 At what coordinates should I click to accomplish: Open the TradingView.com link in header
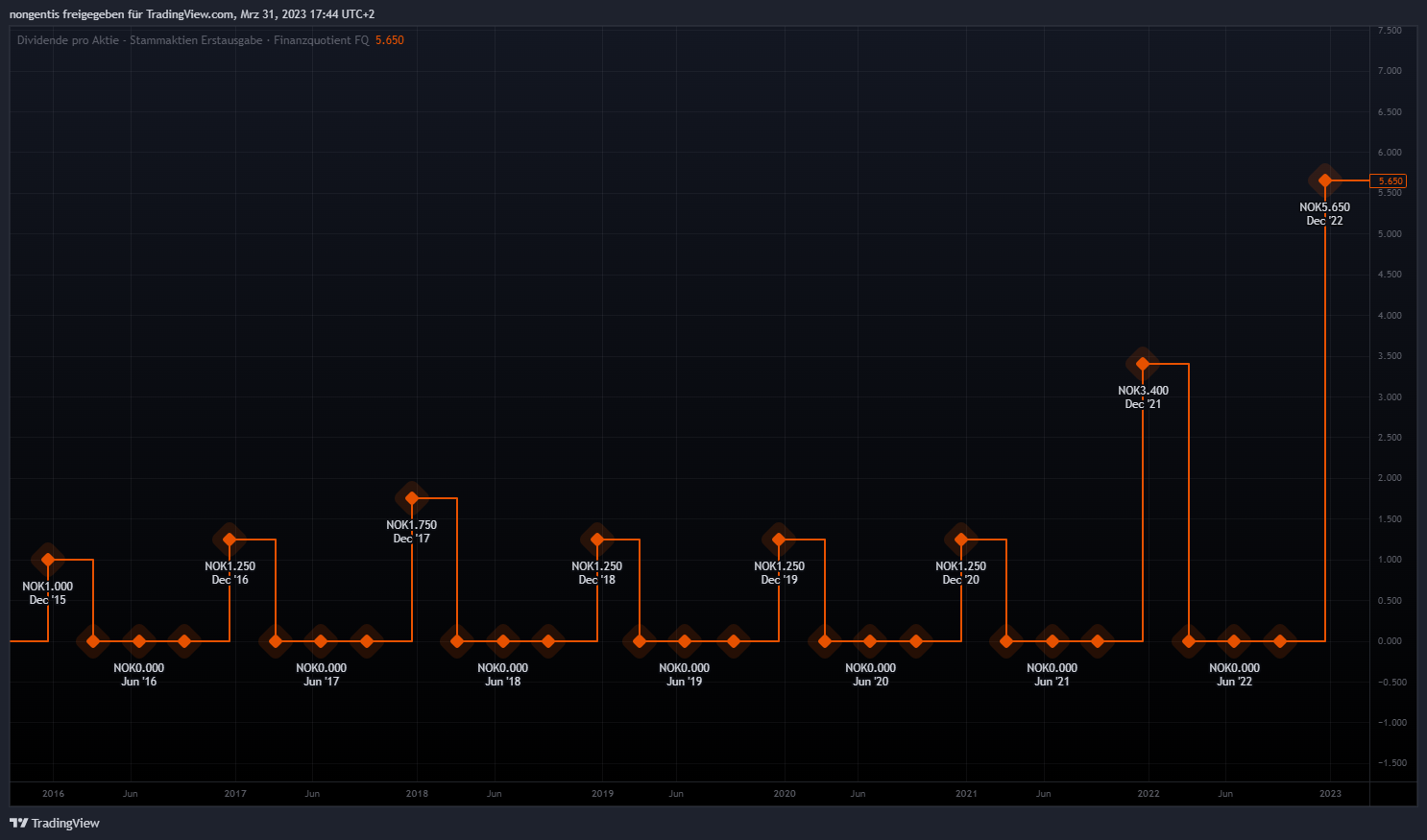pos(189,14)
